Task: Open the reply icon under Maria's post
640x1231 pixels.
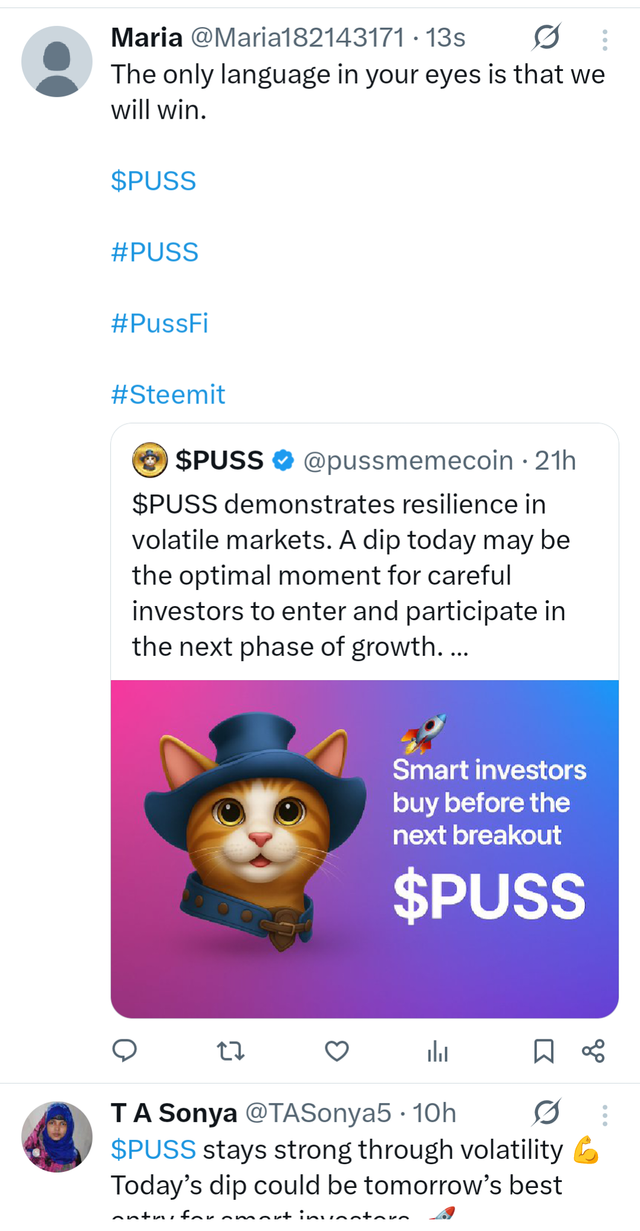Action: point(124,1050)
